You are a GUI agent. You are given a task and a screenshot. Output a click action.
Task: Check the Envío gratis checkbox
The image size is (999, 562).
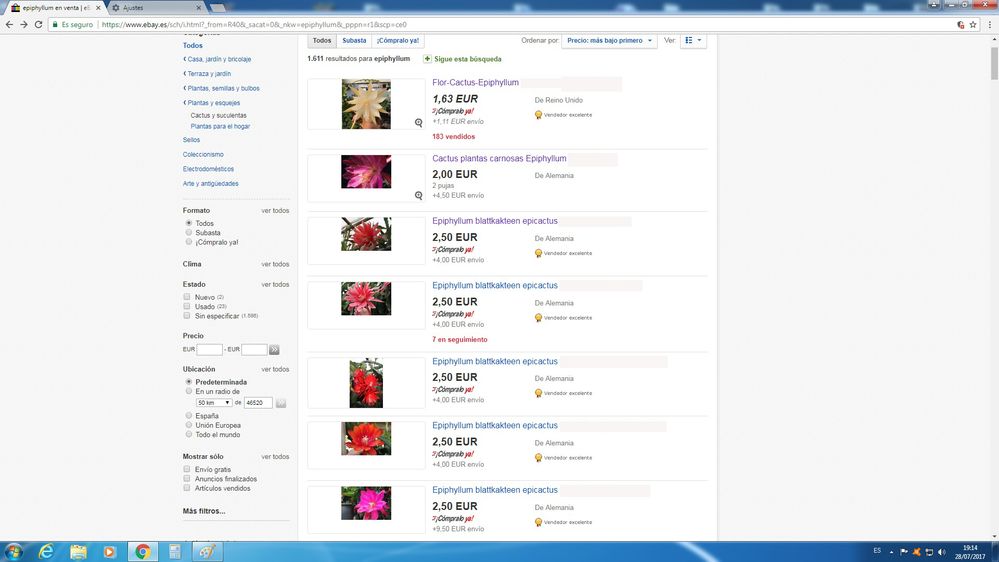tap(187, 469)
